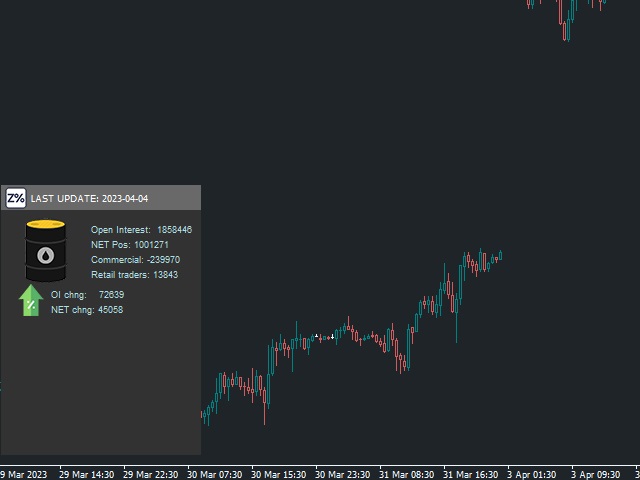Image resolution: width=640 pixels, height=480 pixels.
Task: Click the 3 Apr 01:30 time label
Action: [532, 475]
